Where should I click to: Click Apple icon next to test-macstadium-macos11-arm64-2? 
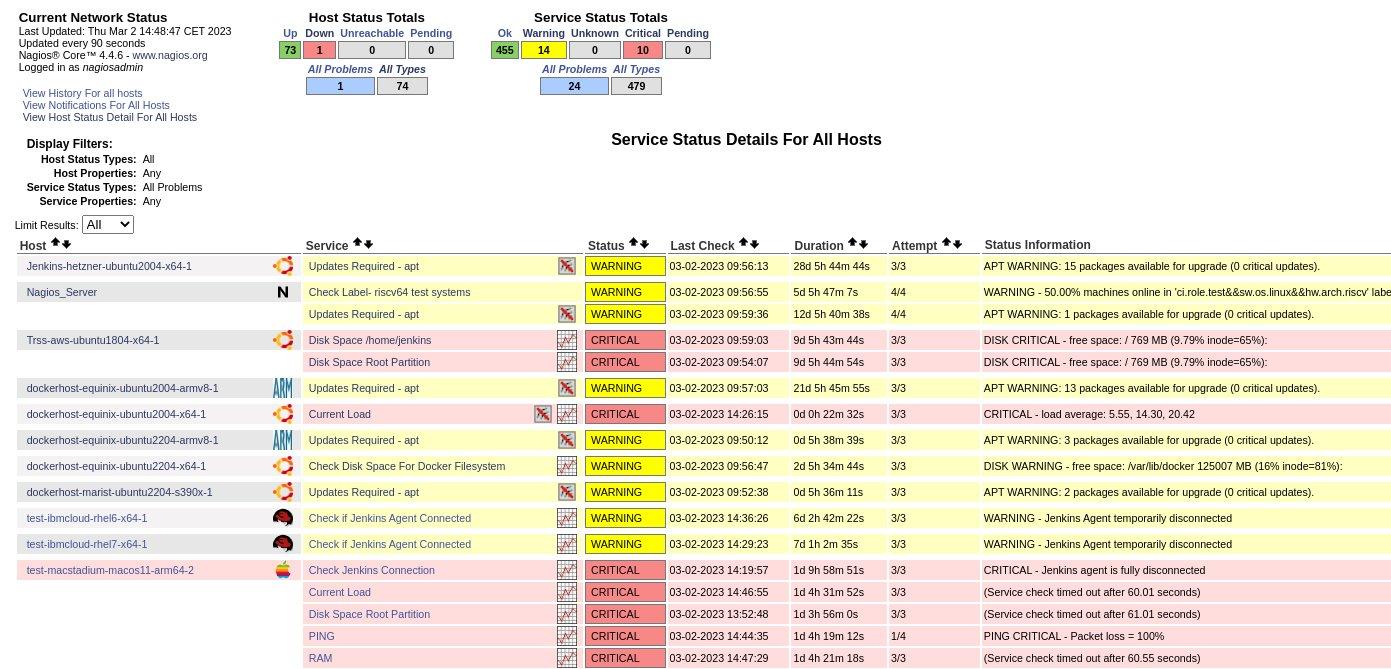[x=283, y=570]
